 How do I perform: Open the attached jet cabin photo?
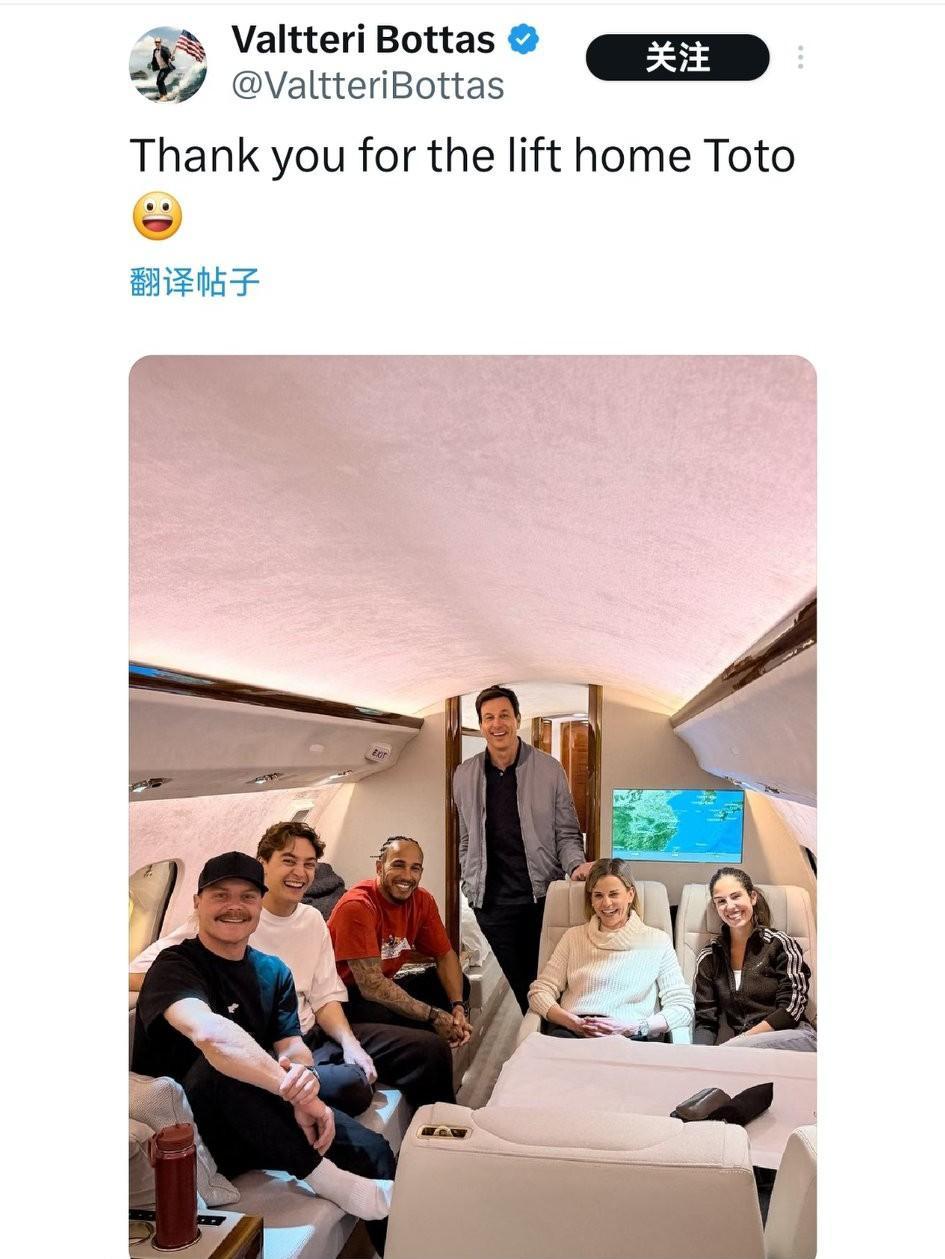472,806
